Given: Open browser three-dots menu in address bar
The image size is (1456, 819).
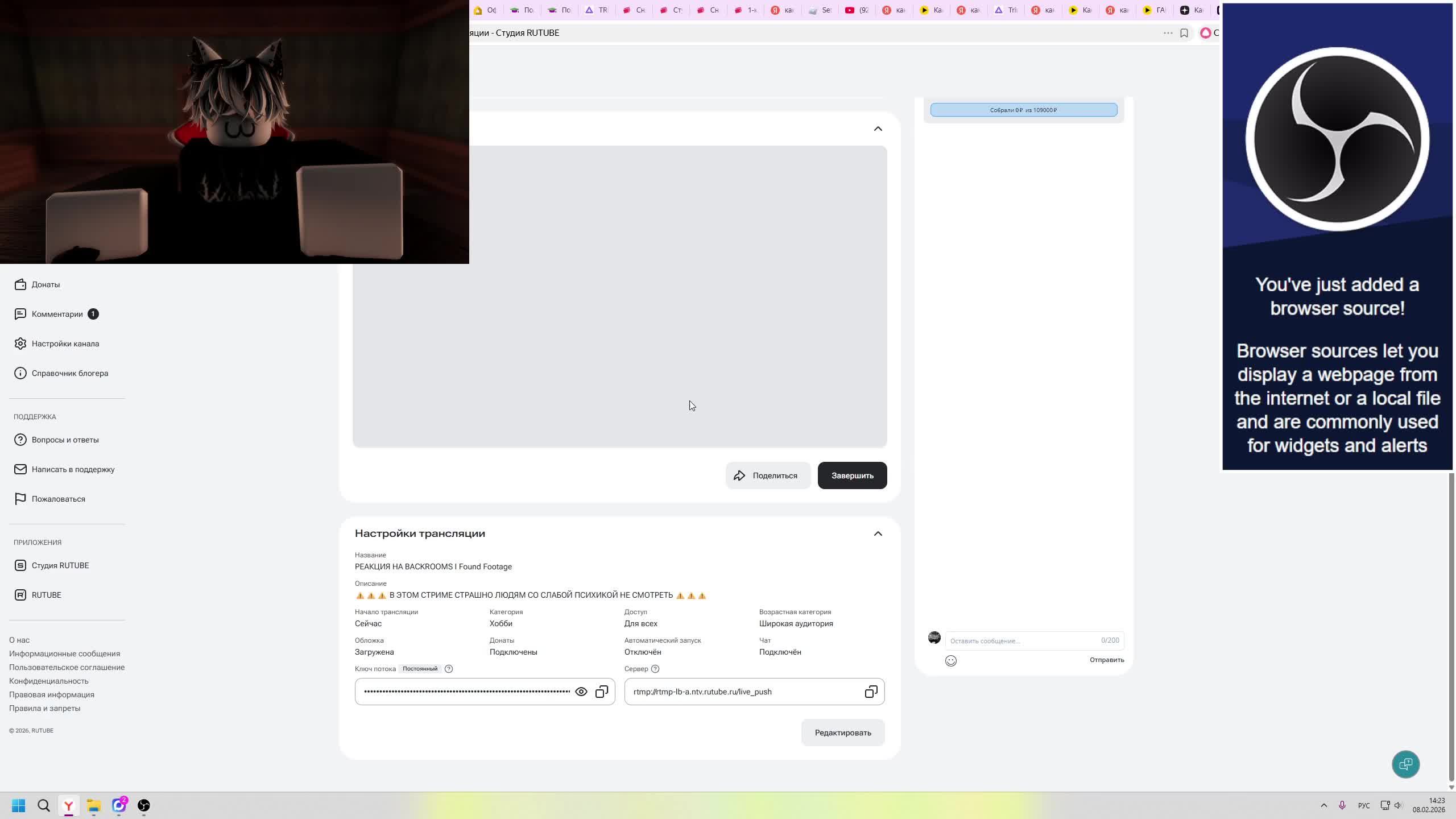Looking at the screenshot, I should tap(1168, 33).
